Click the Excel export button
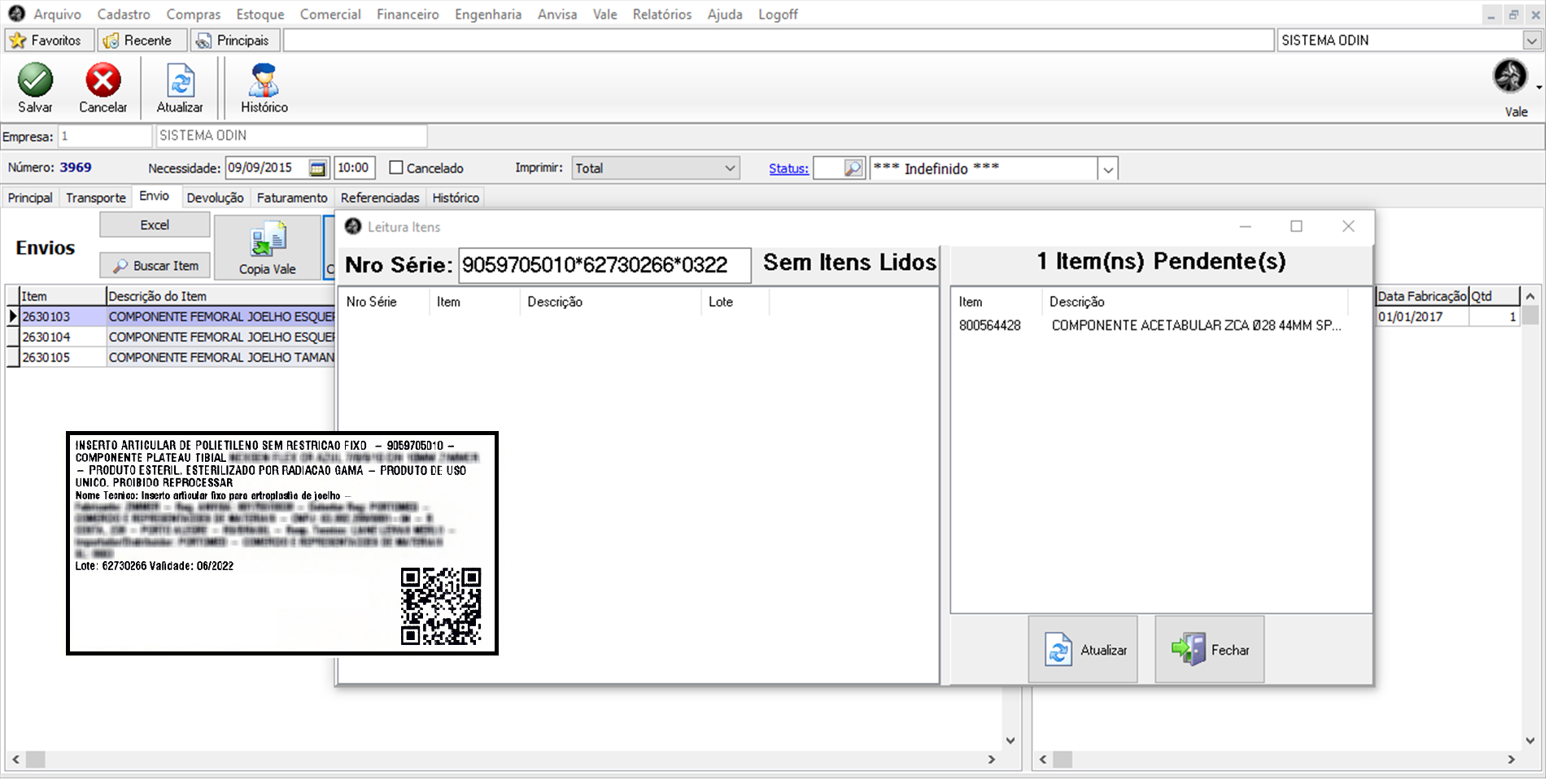The image size is (1549, 784). (x=155, y=225)
